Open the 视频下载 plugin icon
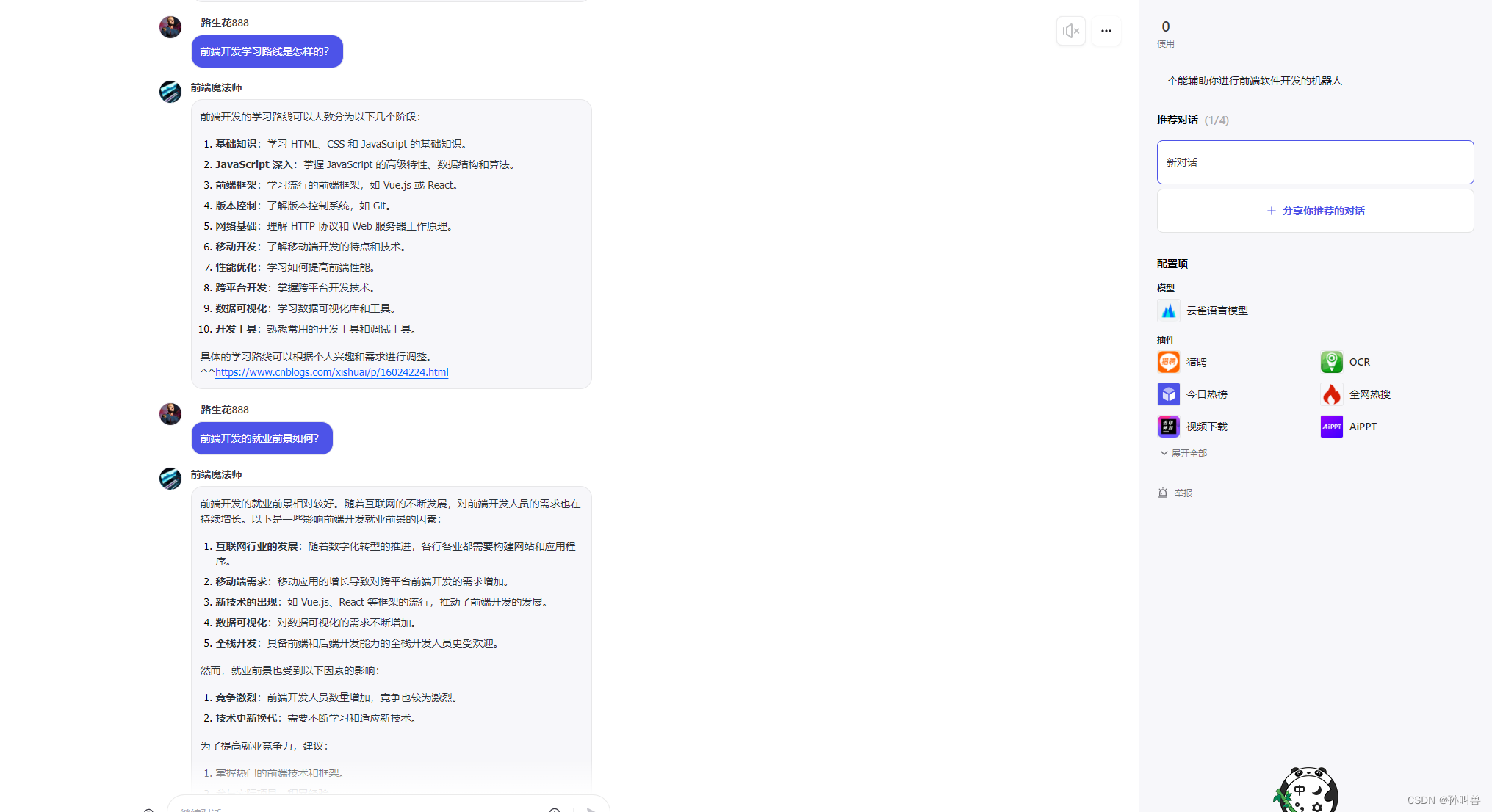The height and width of the screenshot is (812, 1492). (x=1168, y=427)
